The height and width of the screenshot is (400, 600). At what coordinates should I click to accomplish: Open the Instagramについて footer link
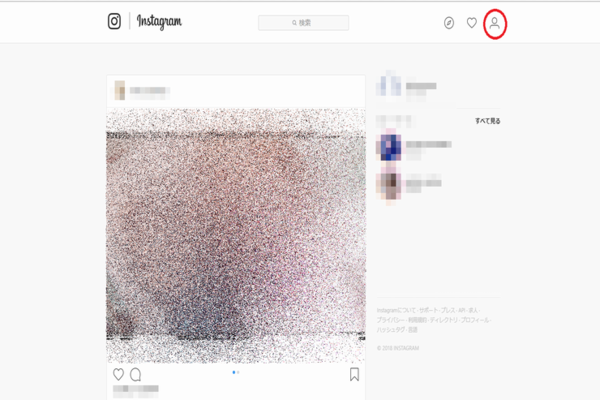click(x=396, y=310)
